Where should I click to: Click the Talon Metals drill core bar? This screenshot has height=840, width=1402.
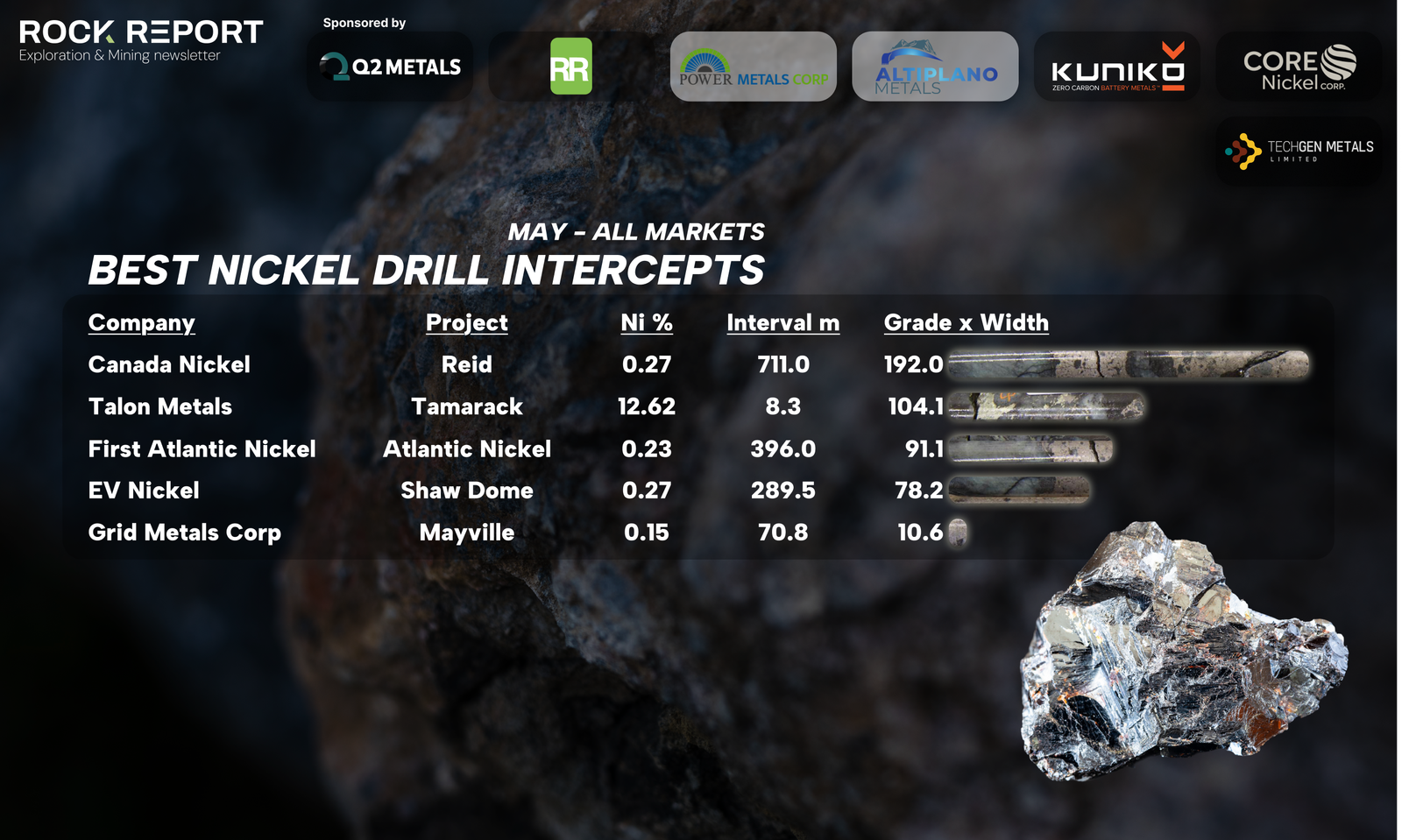pos(1046,406)
